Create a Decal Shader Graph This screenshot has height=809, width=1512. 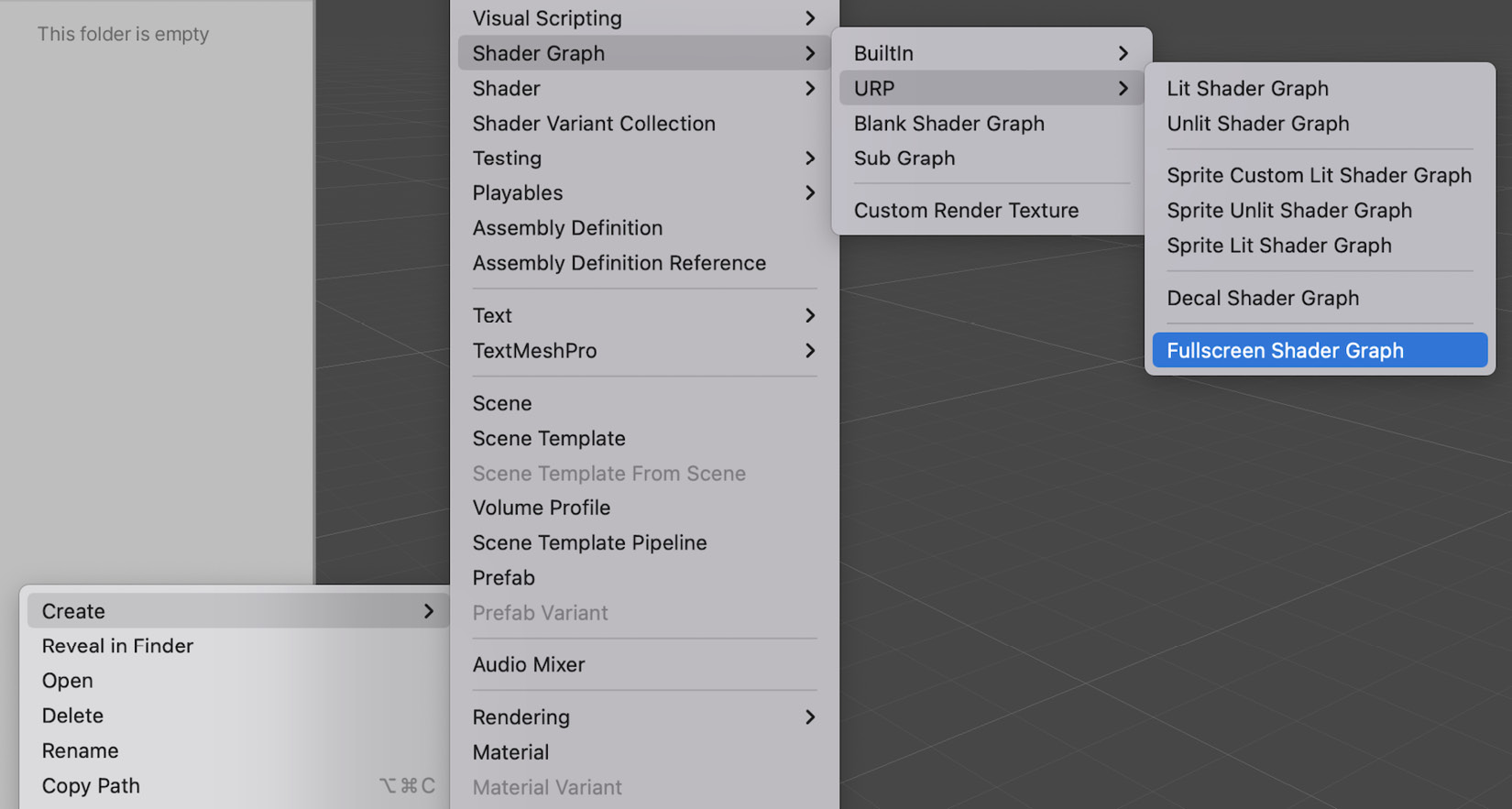[x=1320, y=298]
